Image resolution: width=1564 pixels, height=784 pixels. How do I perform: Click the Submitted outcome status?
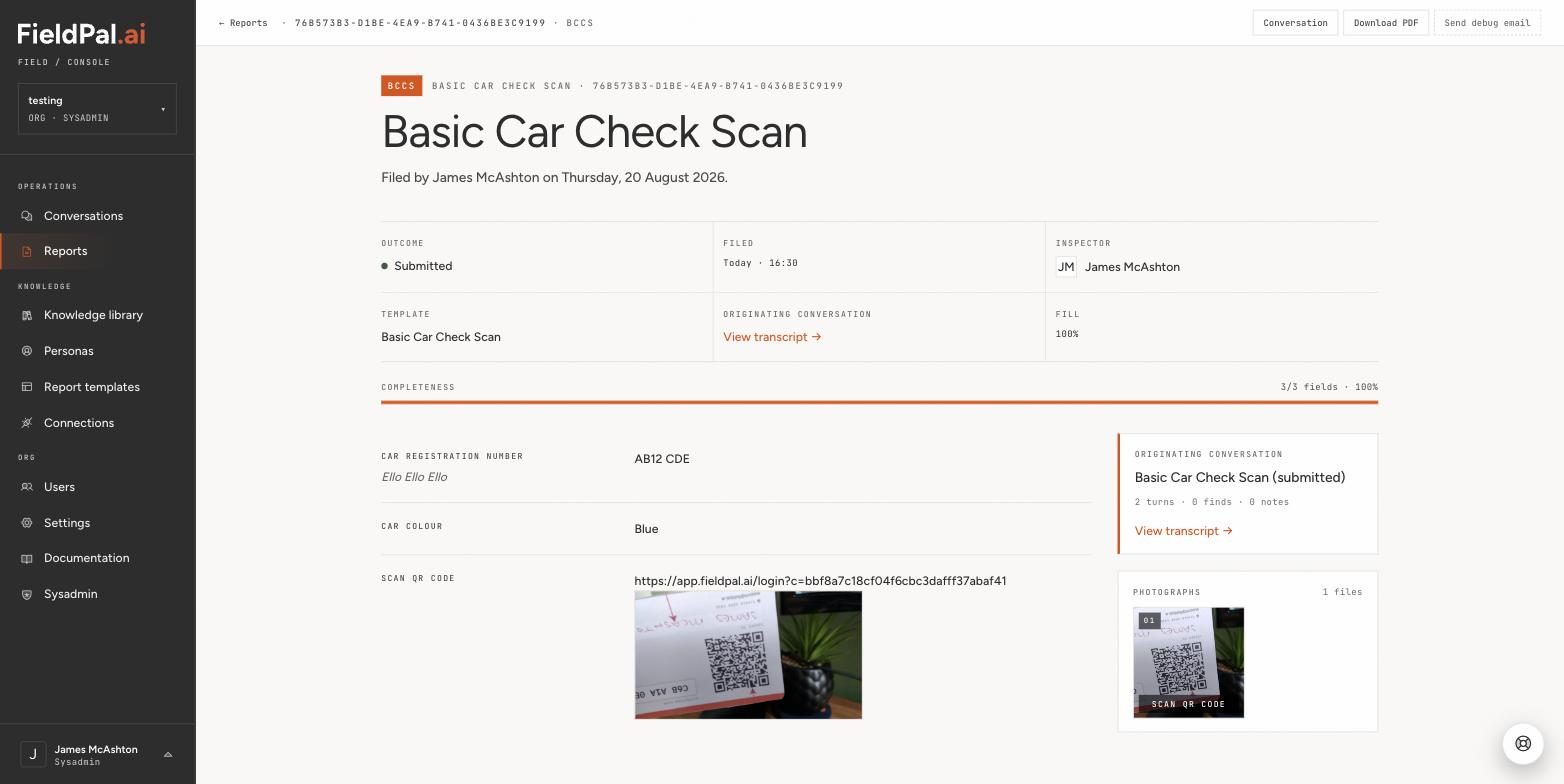tap(417, 266)
